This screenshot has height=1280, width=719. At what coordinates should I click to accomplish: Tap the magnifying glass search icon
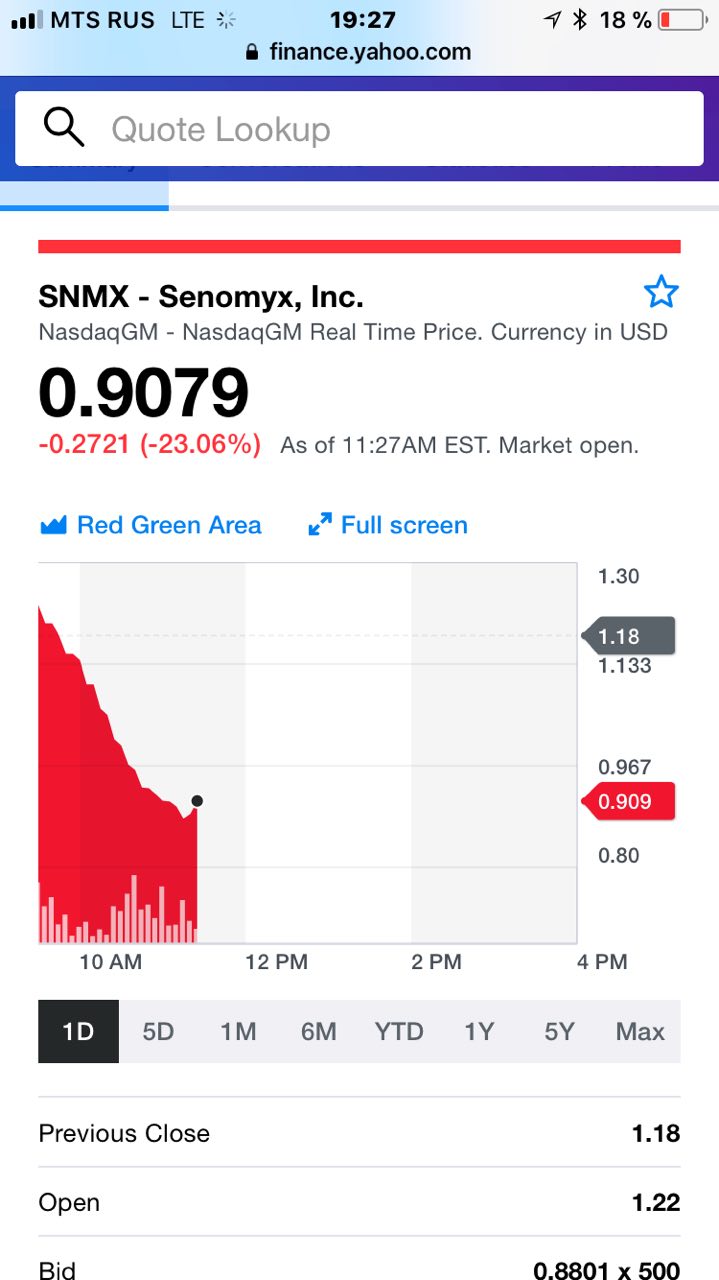click(x=63, y=128)
